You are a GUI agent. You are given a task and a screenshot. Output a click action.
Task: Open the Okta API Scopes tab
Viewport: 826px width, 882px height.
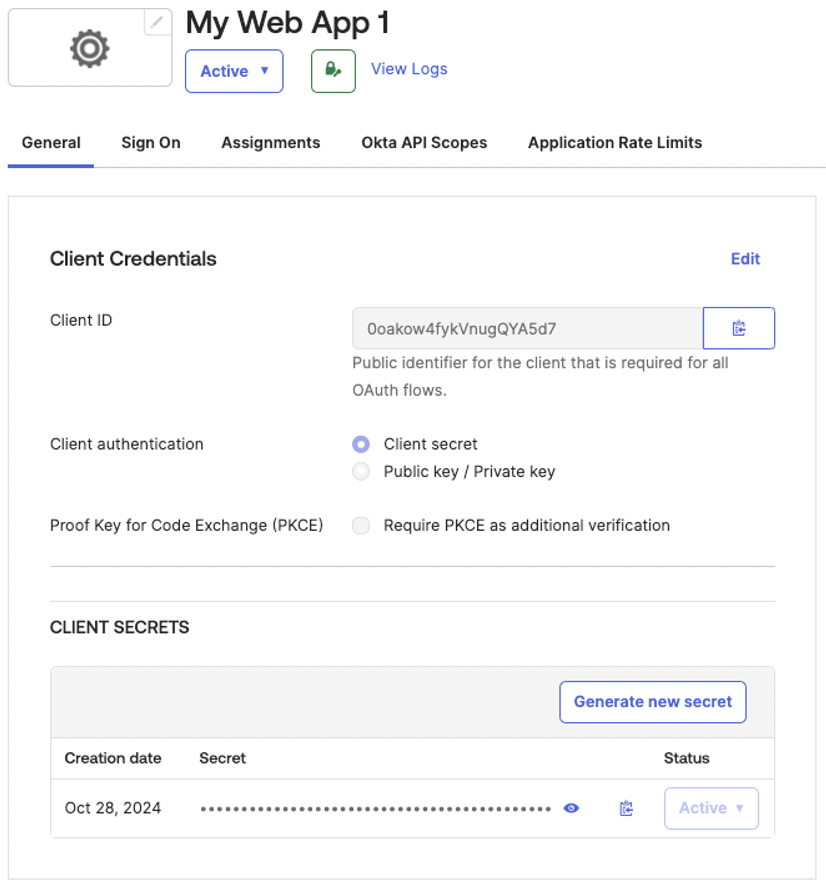424,143
